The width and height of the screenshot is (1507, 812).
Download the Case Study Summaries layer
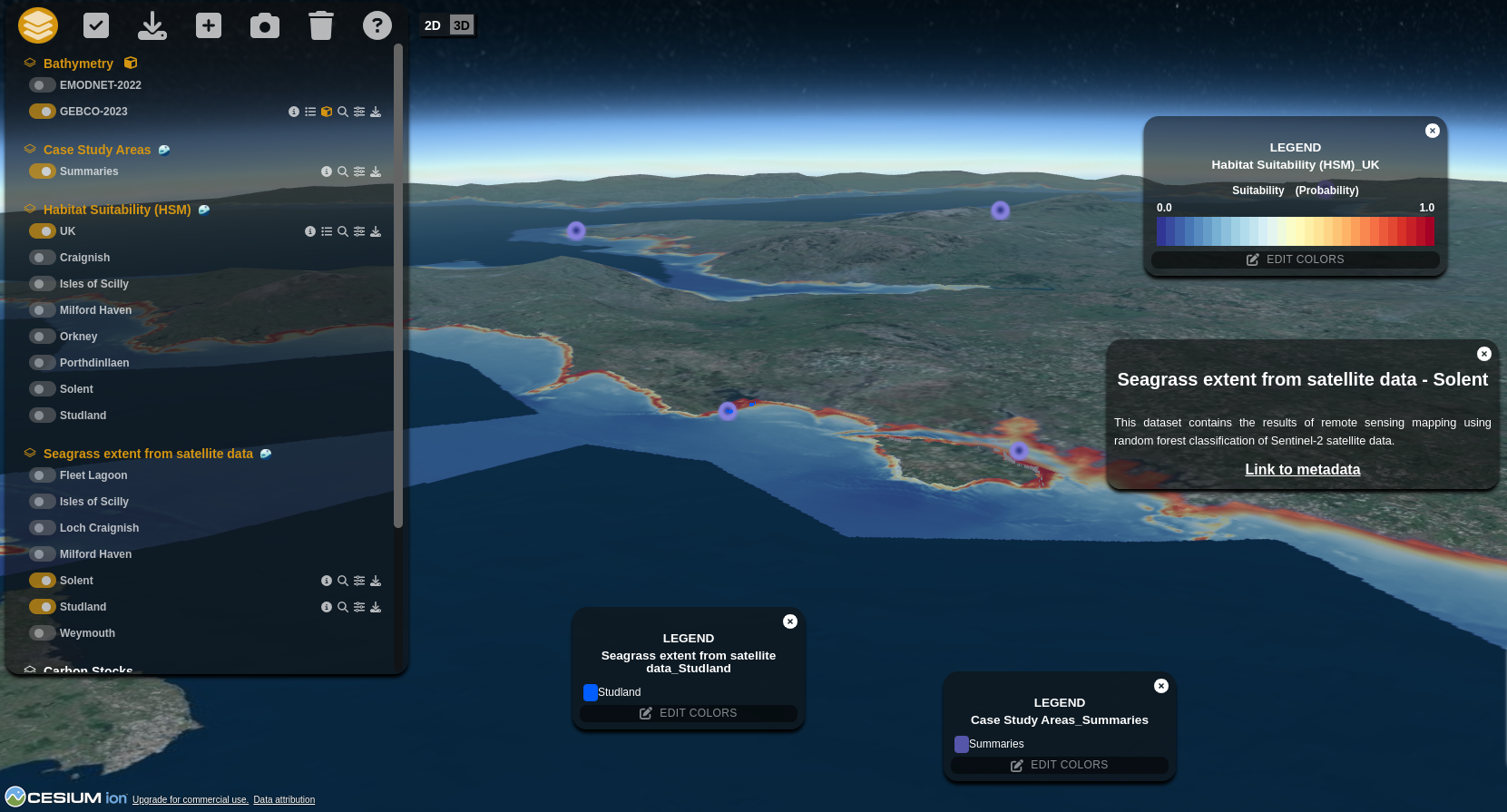(376, 171)
